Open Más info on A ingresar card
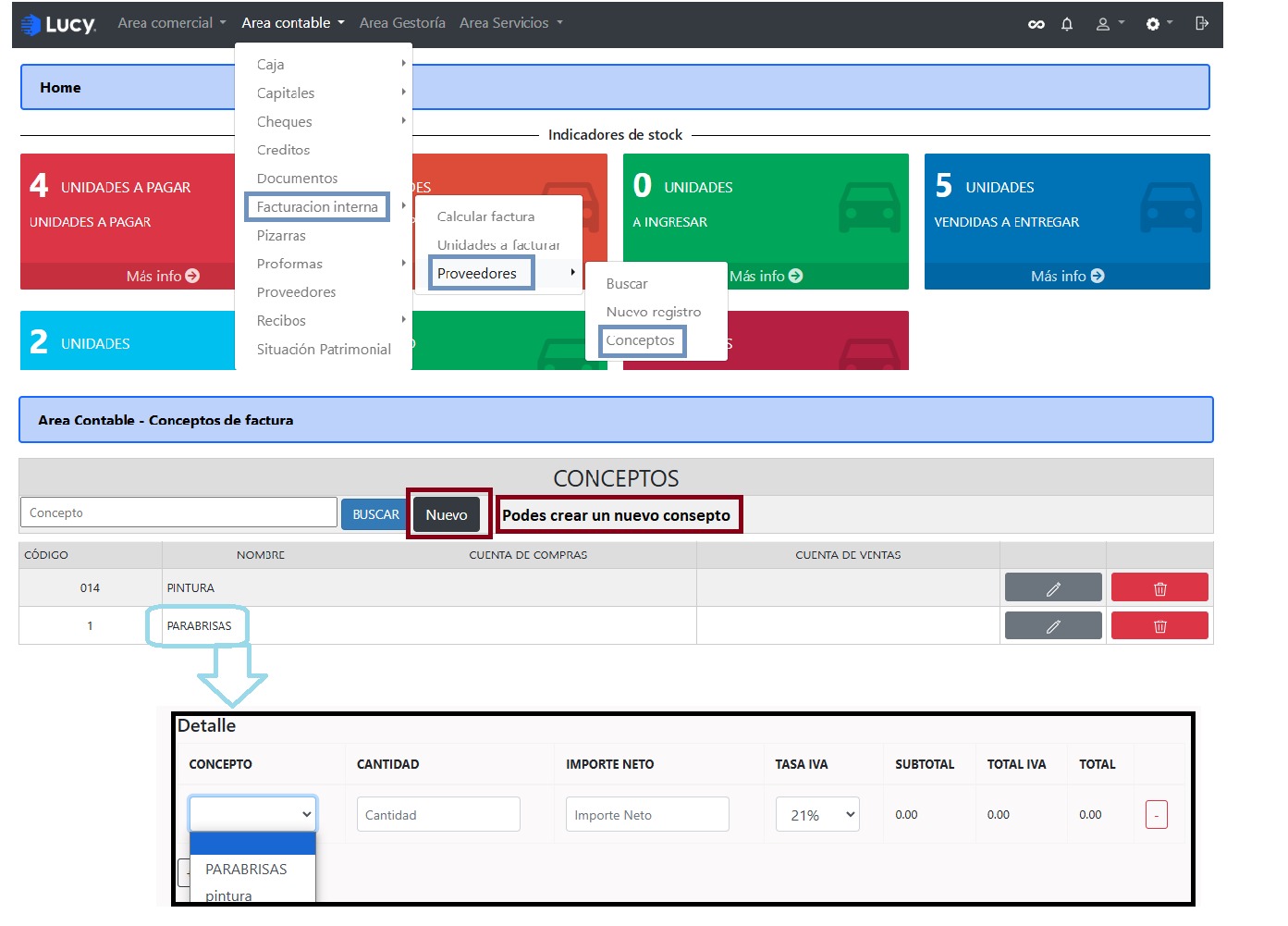Image resolution: width=1288 pixels, height=926 pixels. pos(766,276)
